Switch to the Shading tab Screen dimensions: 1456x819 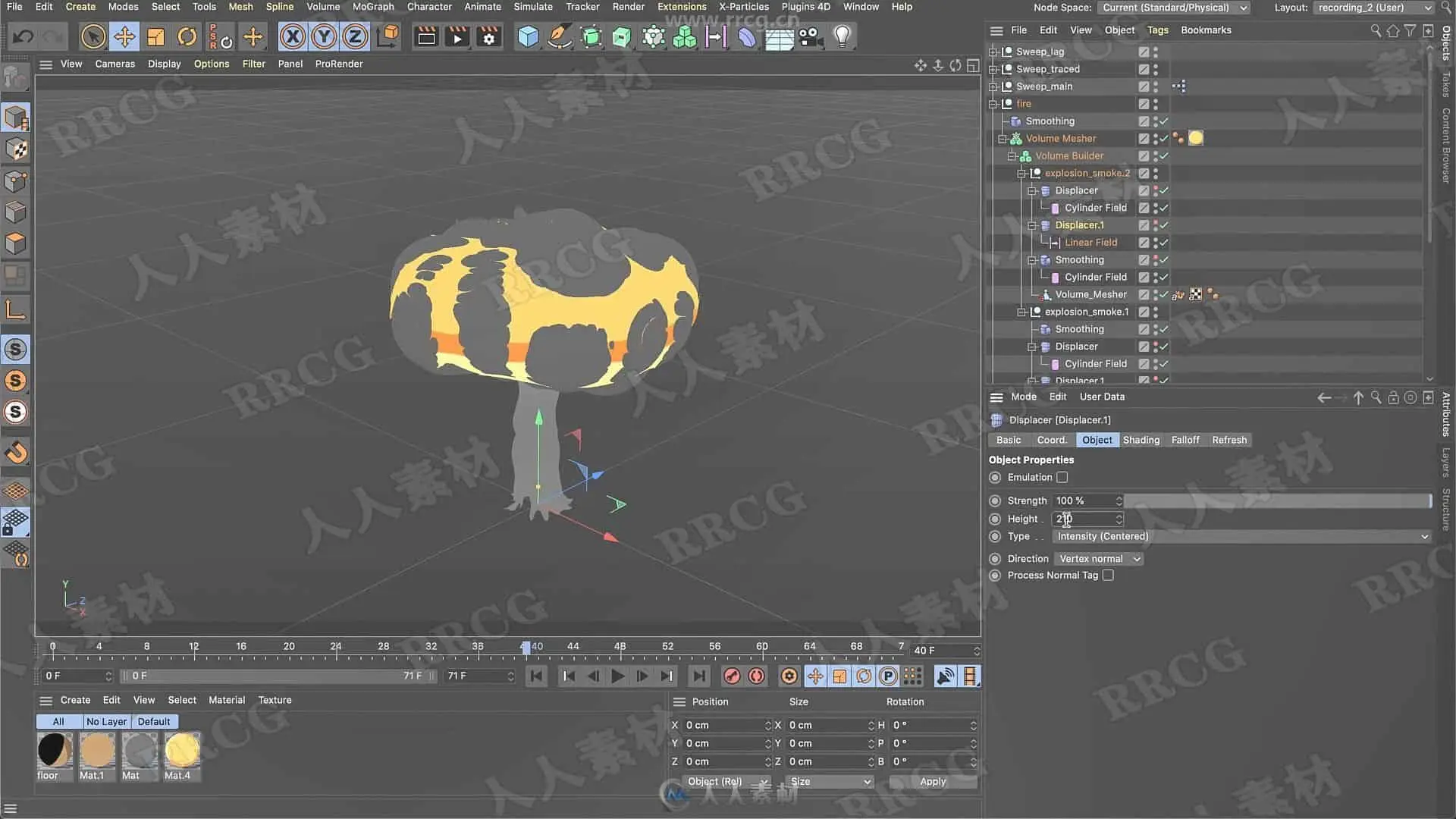point(1141,440)
